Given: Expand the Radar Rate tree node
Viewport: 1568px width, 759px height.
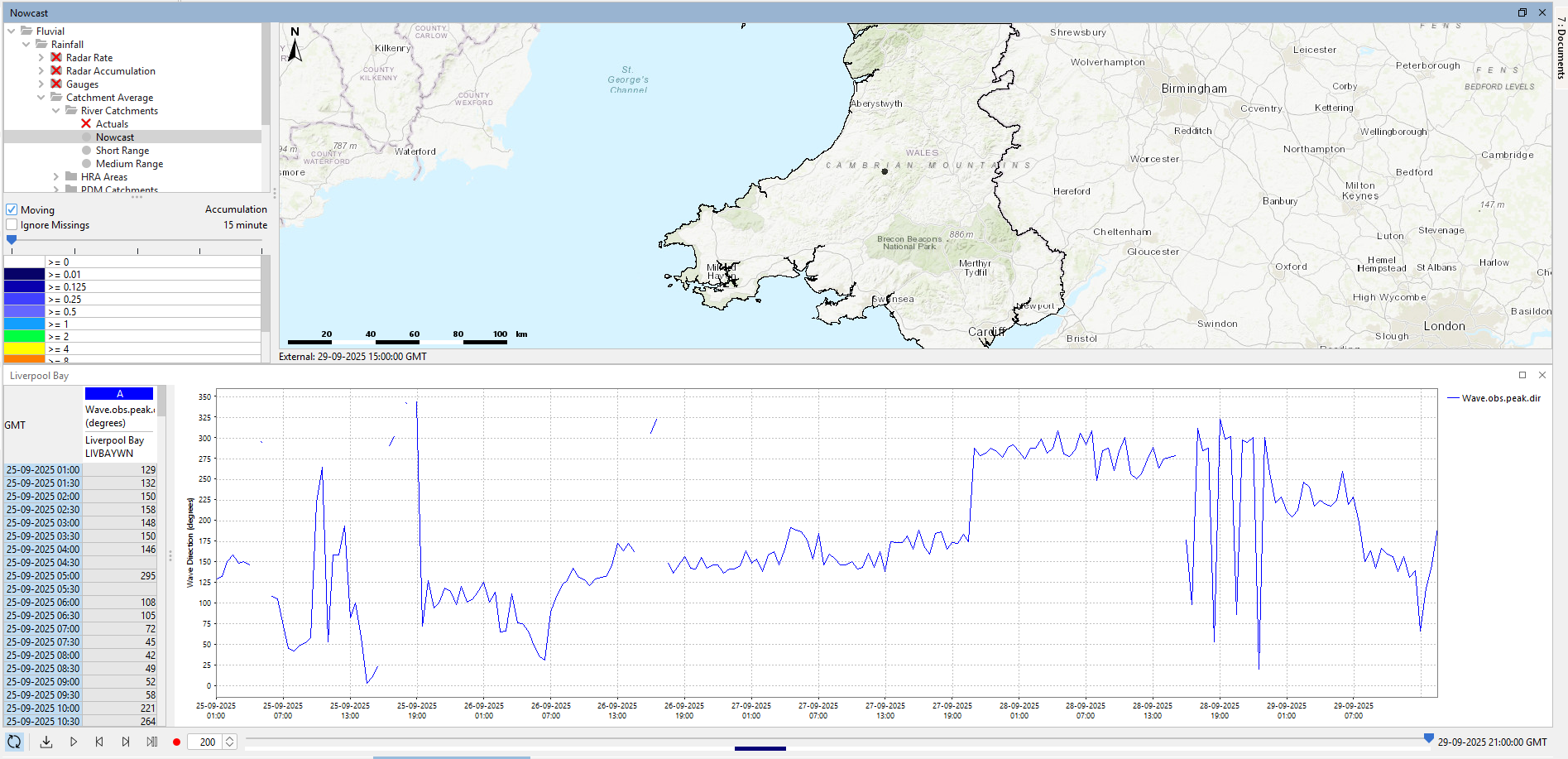Looking at the screenshot, I should coord(41,58).
